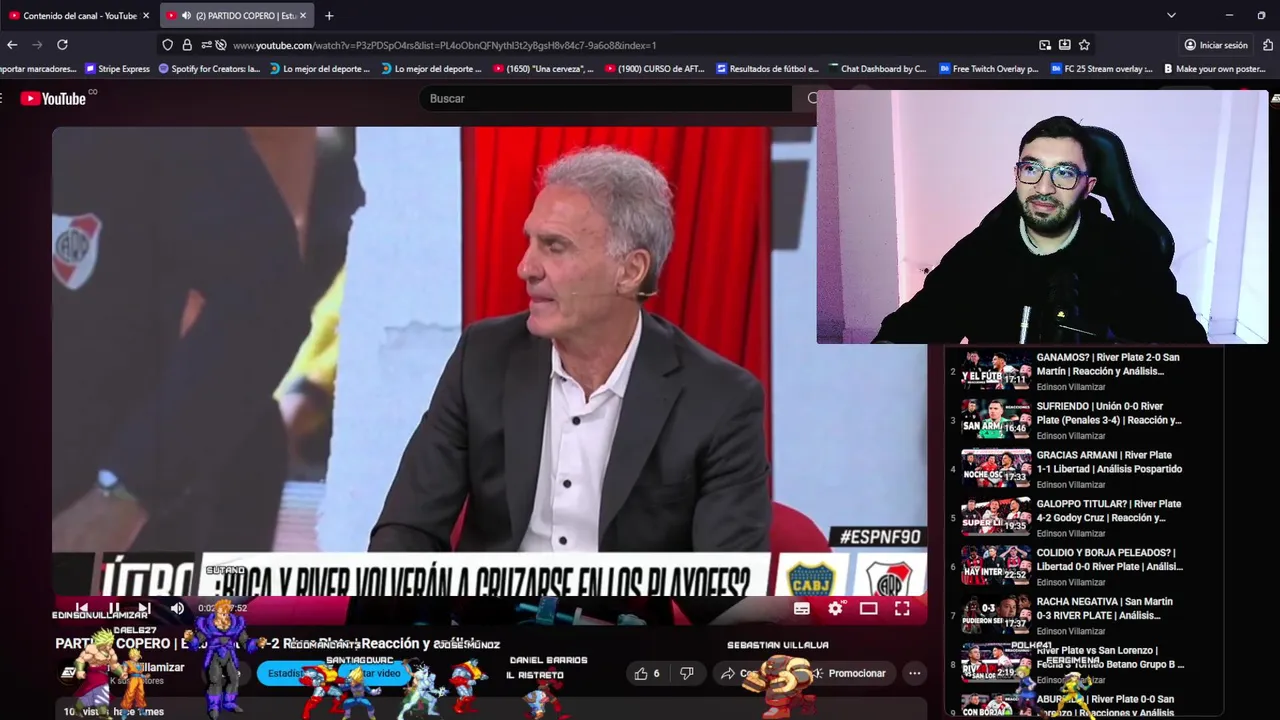Open the 'Make your own poster' bookmark

click(1214, 69)
